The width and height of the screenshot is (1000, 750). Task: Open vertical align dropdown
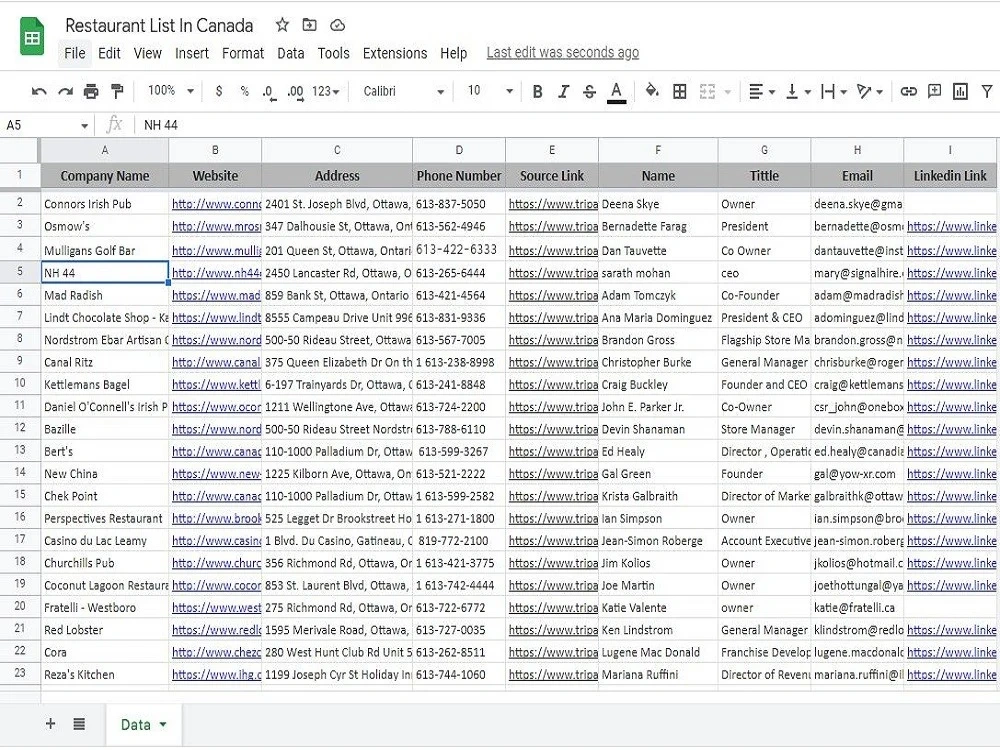pos(798,92)
